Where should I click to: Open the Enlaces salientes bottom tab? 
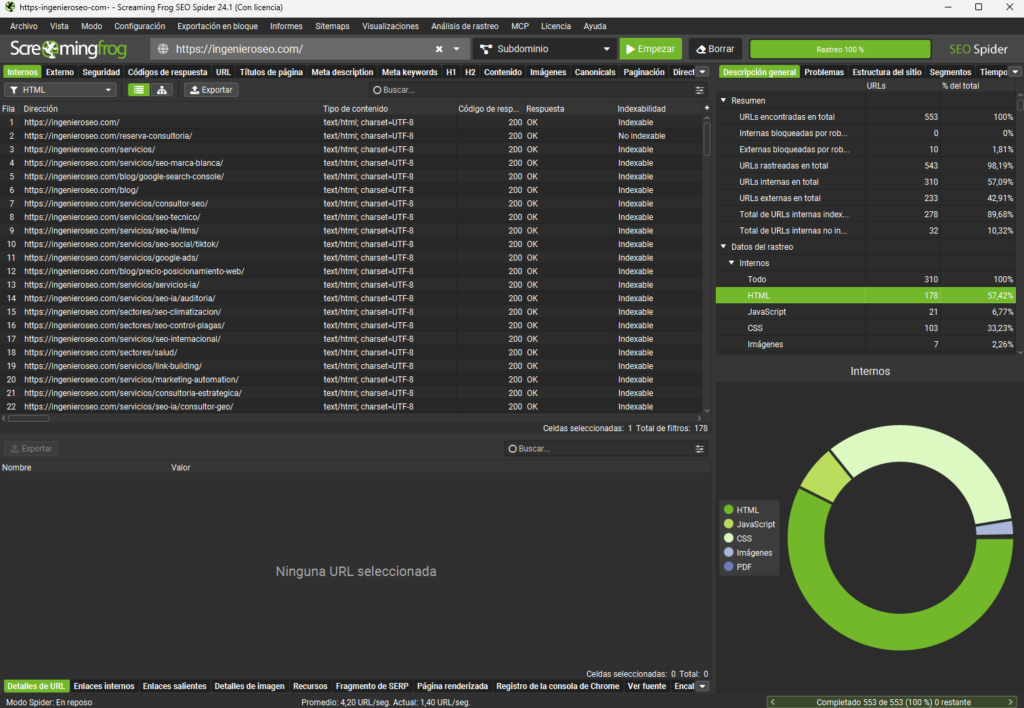click(x=174, y=686)
